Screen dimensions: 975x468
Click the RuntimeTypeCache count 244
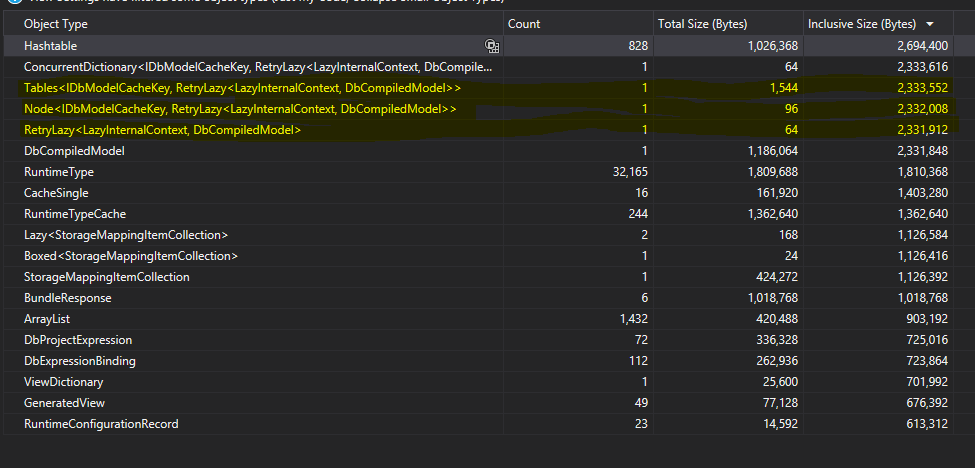(638, 214)
